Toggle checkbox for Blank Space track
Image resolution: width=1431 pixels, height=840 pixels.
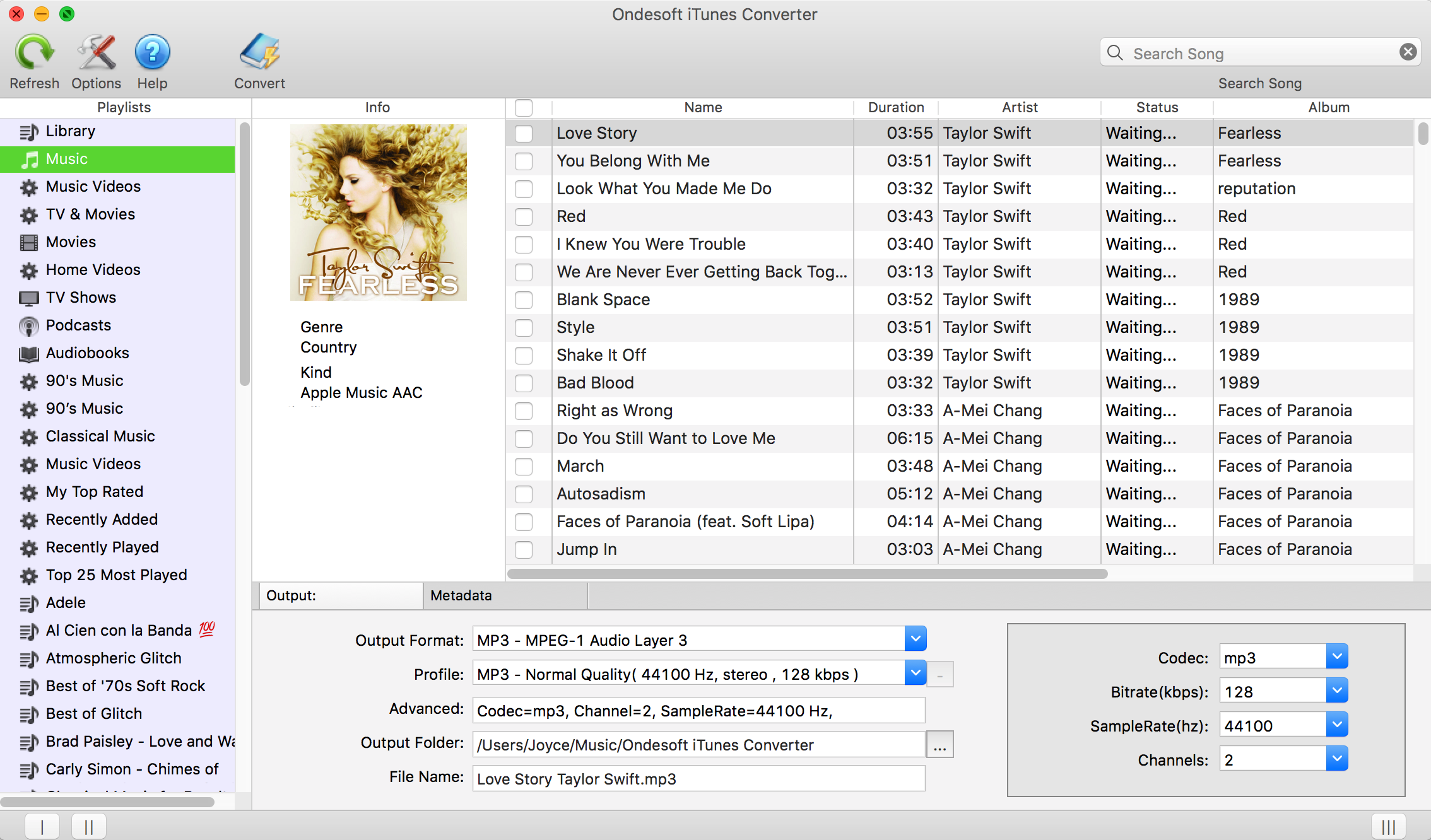tap(524, 298)
